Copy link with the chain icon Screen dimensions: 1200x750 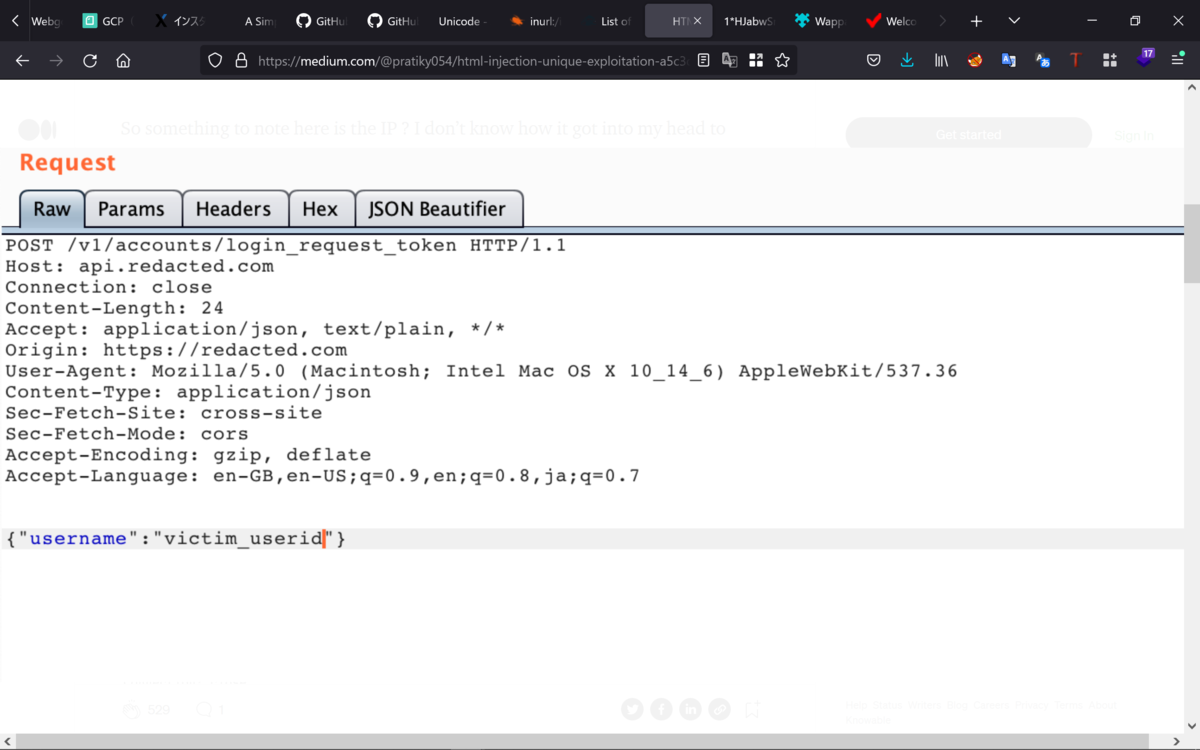pos(720,709)
